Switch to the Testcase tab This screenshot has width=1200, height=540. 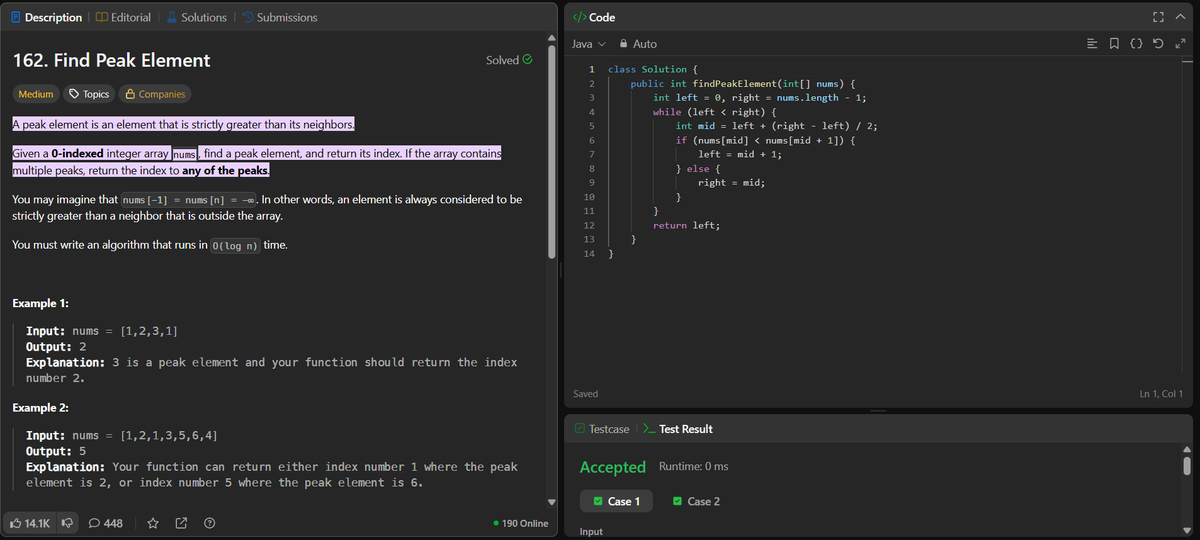[602, 429]
